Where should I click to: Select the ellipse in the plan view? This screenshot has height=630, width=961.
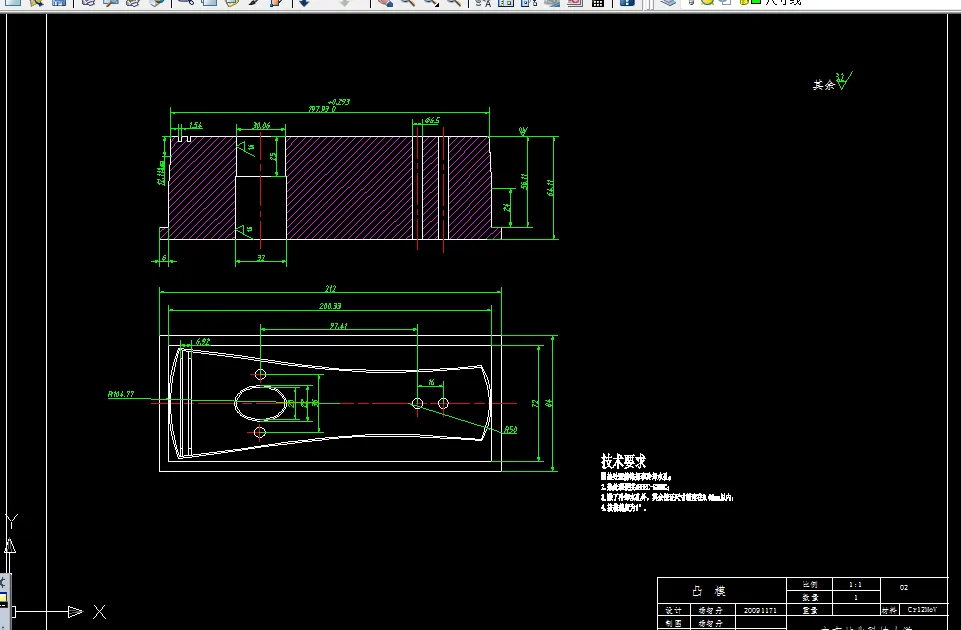(260, 403)
